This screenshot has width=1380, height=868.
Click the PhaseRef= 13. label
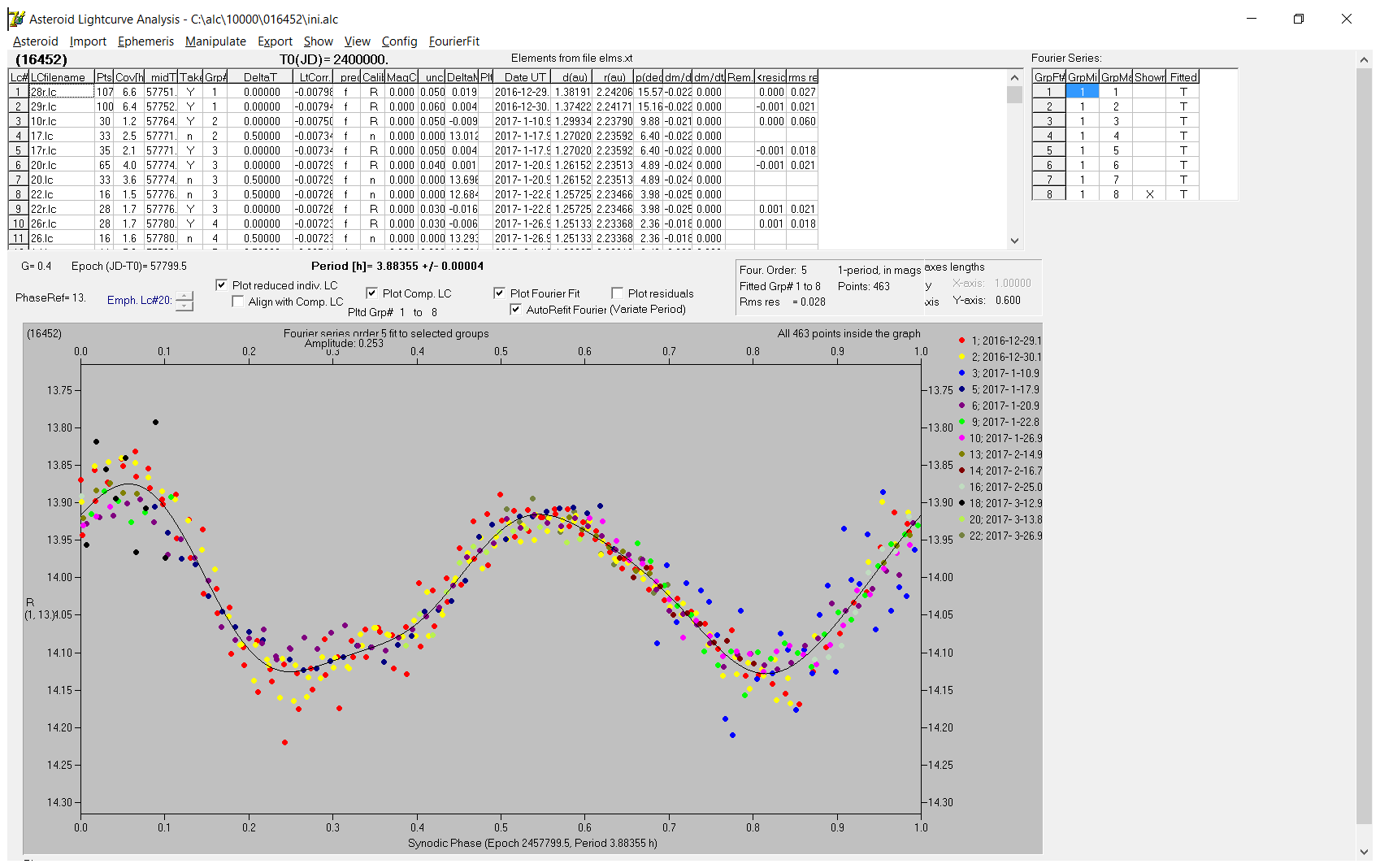[x=50, y=297]
